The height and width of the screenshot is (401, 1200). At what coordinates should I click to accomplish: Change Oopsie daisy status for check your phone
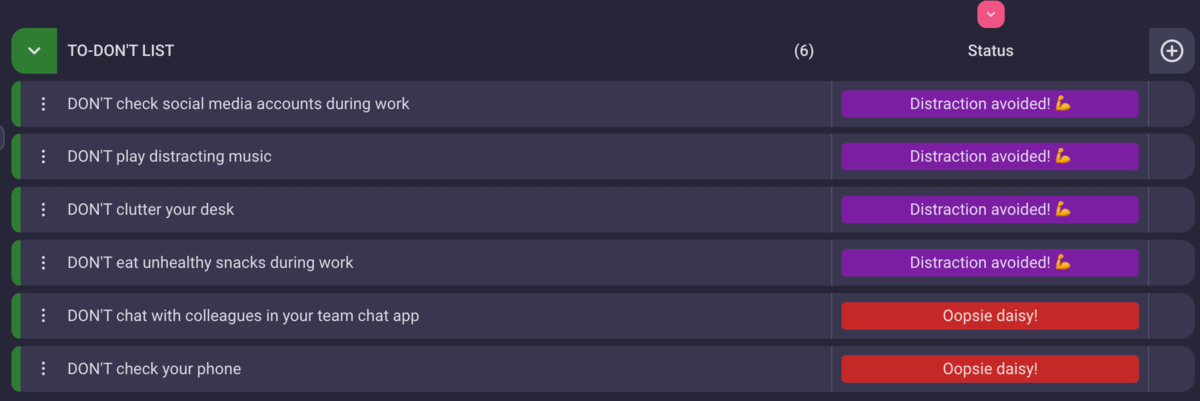[x=990, y=369]
